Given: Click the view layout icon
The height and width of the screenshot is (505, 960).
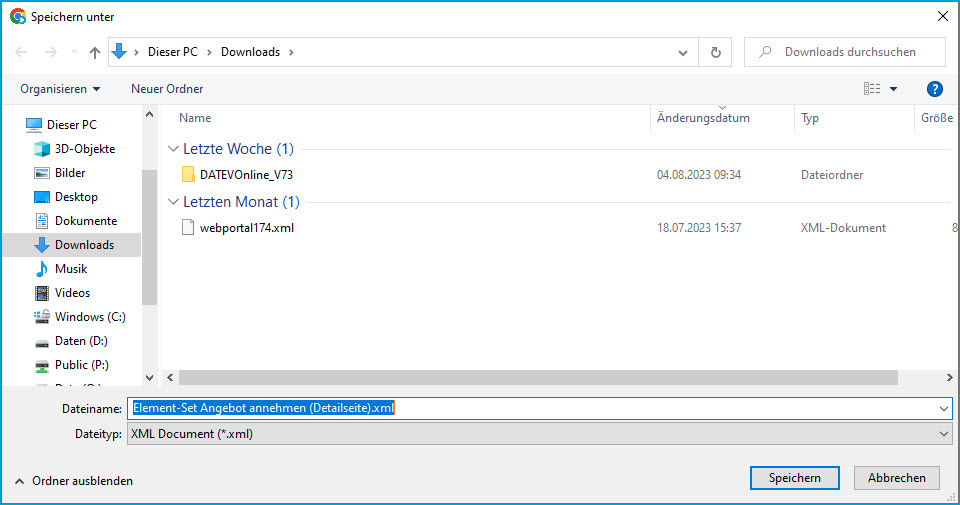Looking at the screenshot, I should click(872, 89).
